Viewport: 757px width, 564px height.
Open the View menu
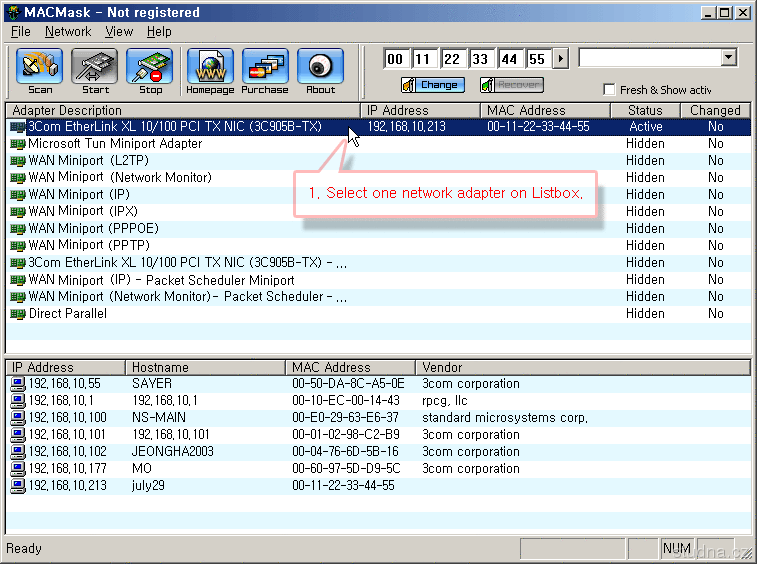pos(119,32)
